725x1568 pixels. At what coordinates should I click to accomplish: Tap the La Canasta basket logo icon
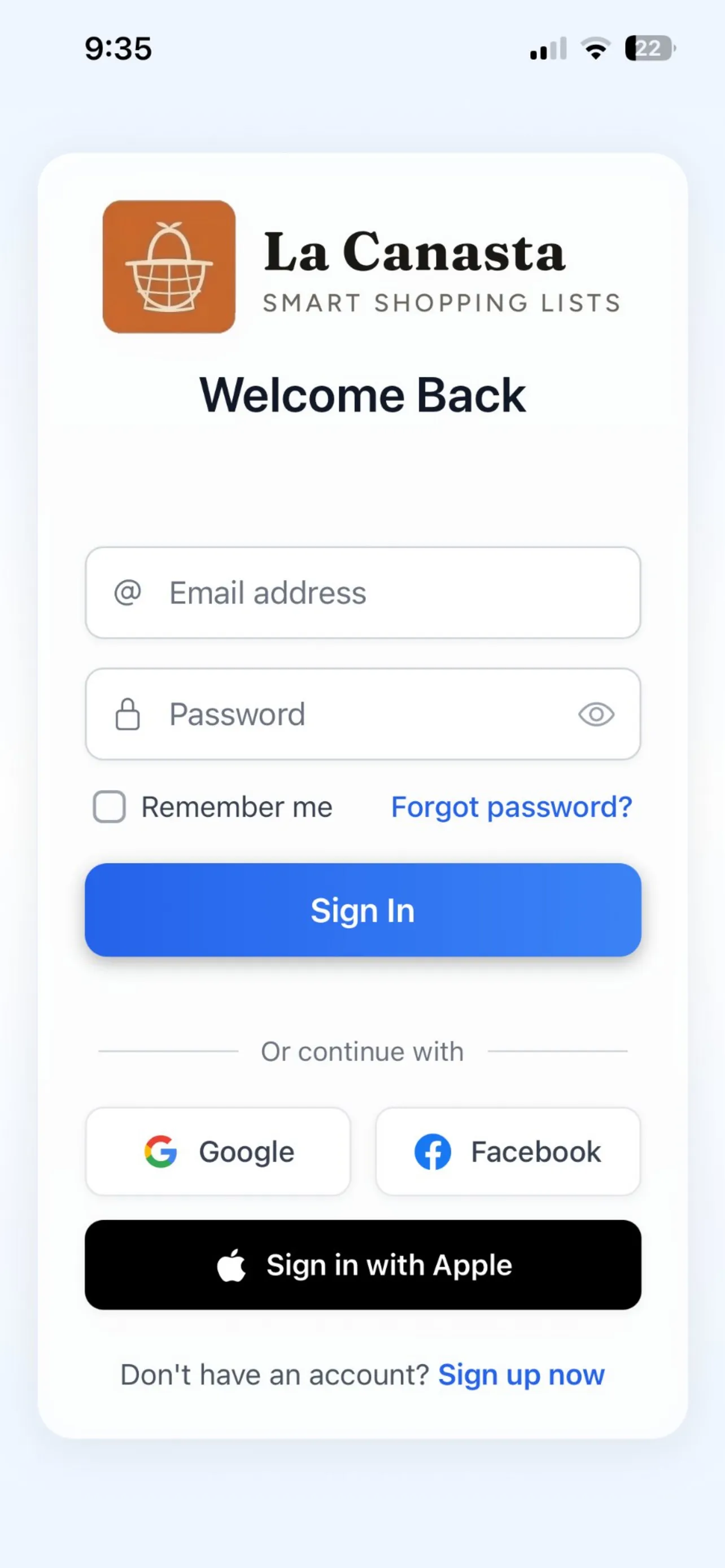(169, 266)
